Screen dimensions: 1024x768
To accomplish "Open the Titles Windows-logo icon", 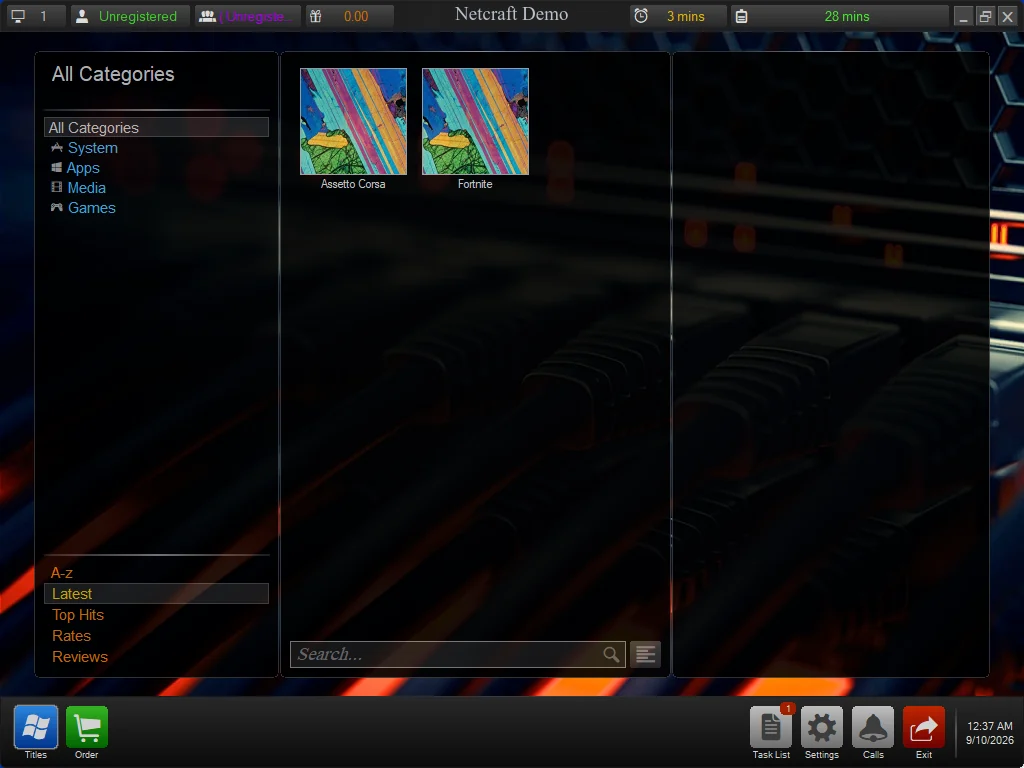I will point(36,726).
